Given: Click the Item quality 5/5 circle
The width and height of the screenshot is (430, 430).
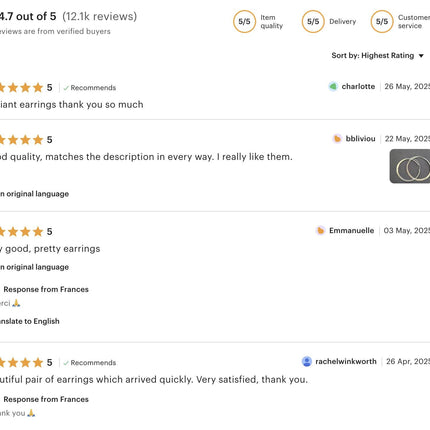Looking at the screenshot, I should (x=244, y=22).
